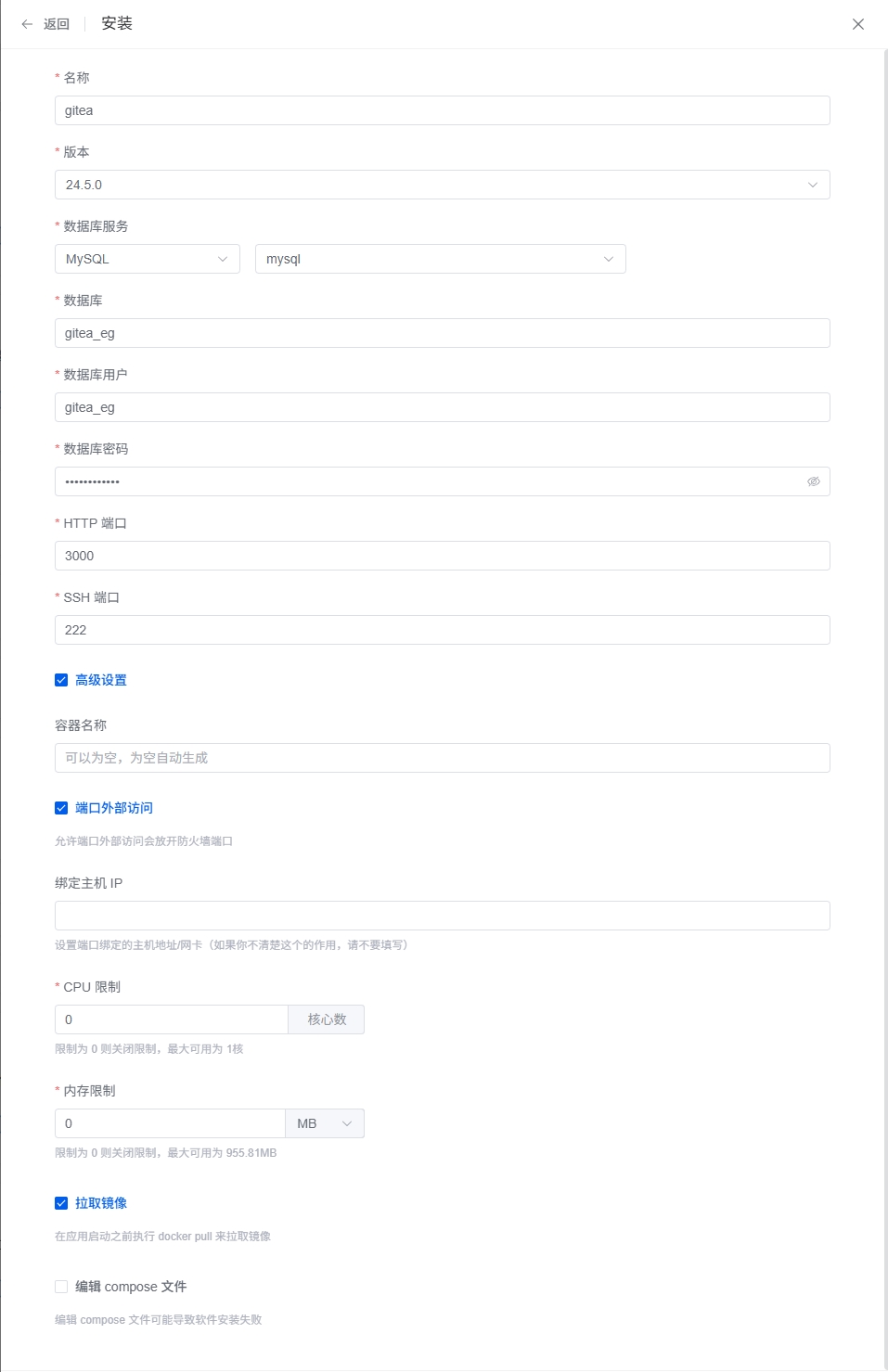Edit the HTTP port 3000 field
The height and width of the screenshot is (1372, 888).
(442, 556)
